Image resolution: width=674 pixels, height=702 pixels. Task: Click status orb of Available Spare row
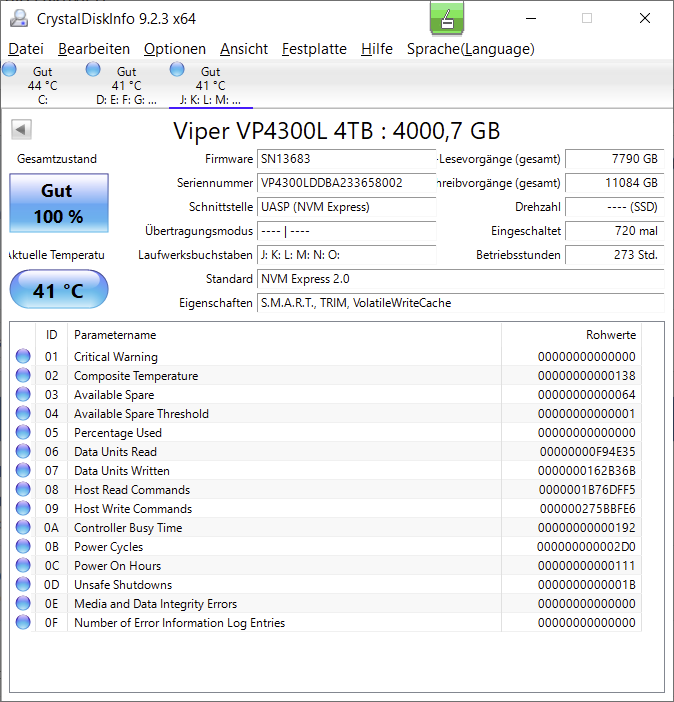click(x=23, y=394)
